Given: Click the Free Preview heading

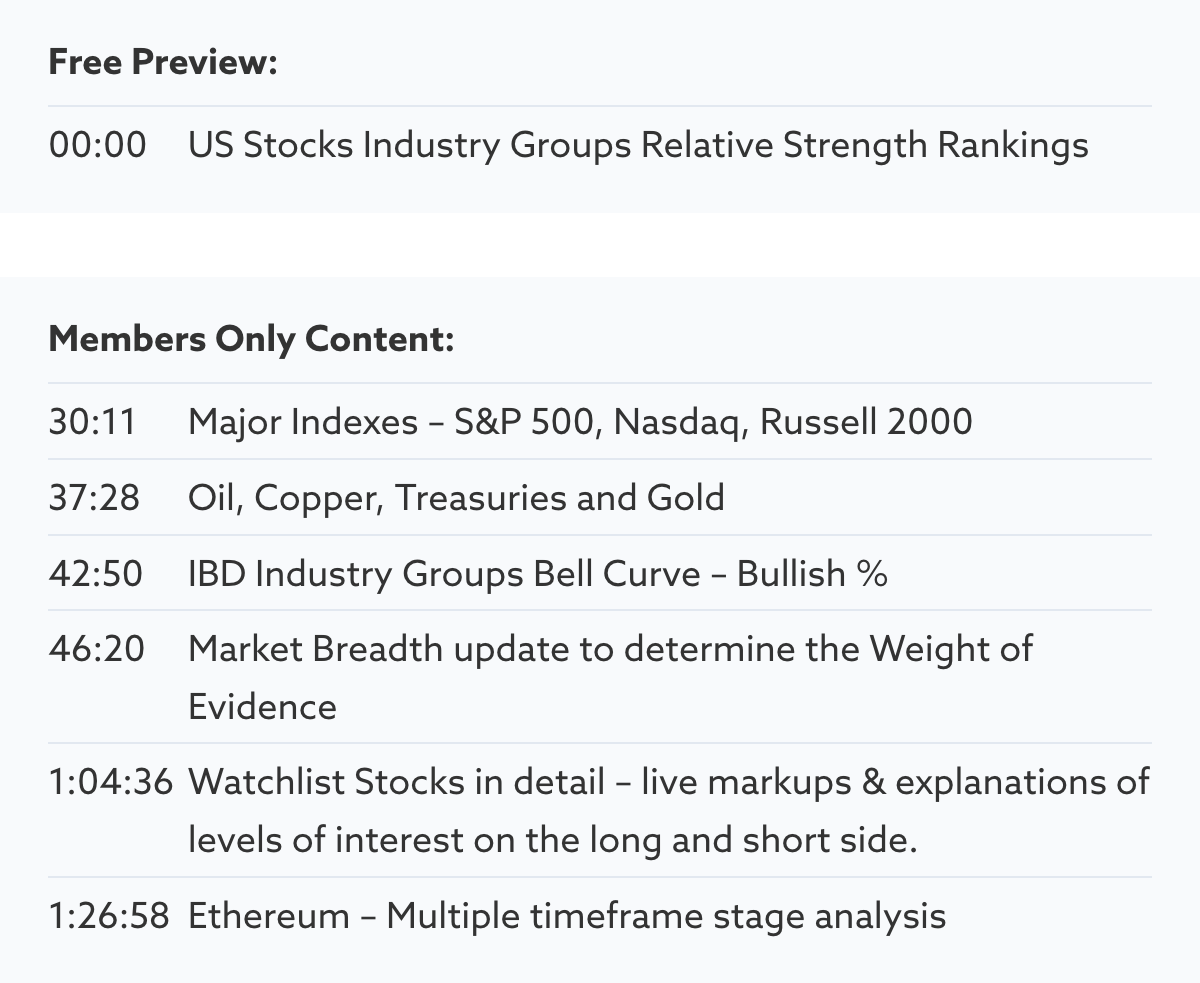Looking at the screenshot, I should [163, 63].
